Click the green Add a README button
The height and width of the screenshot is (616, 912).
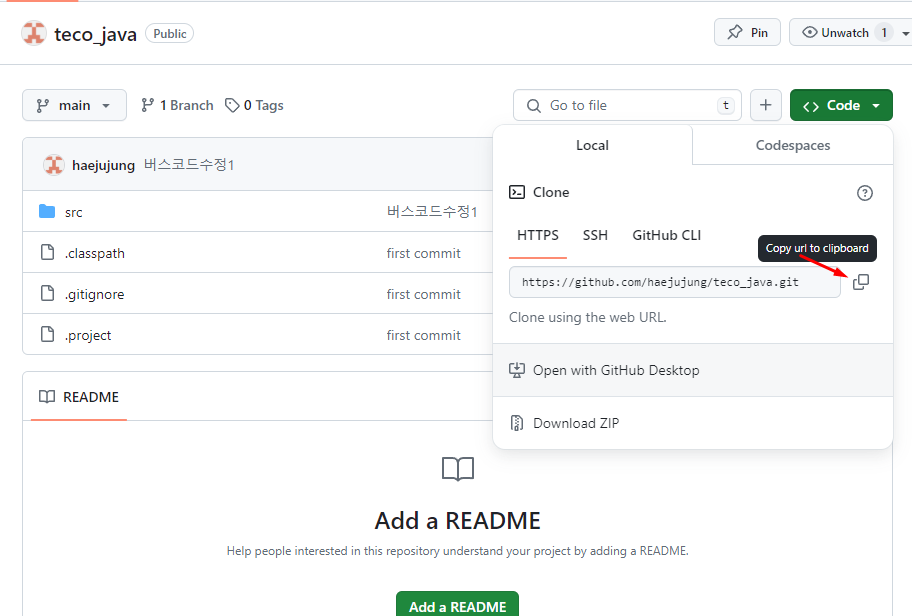[457, 606]
